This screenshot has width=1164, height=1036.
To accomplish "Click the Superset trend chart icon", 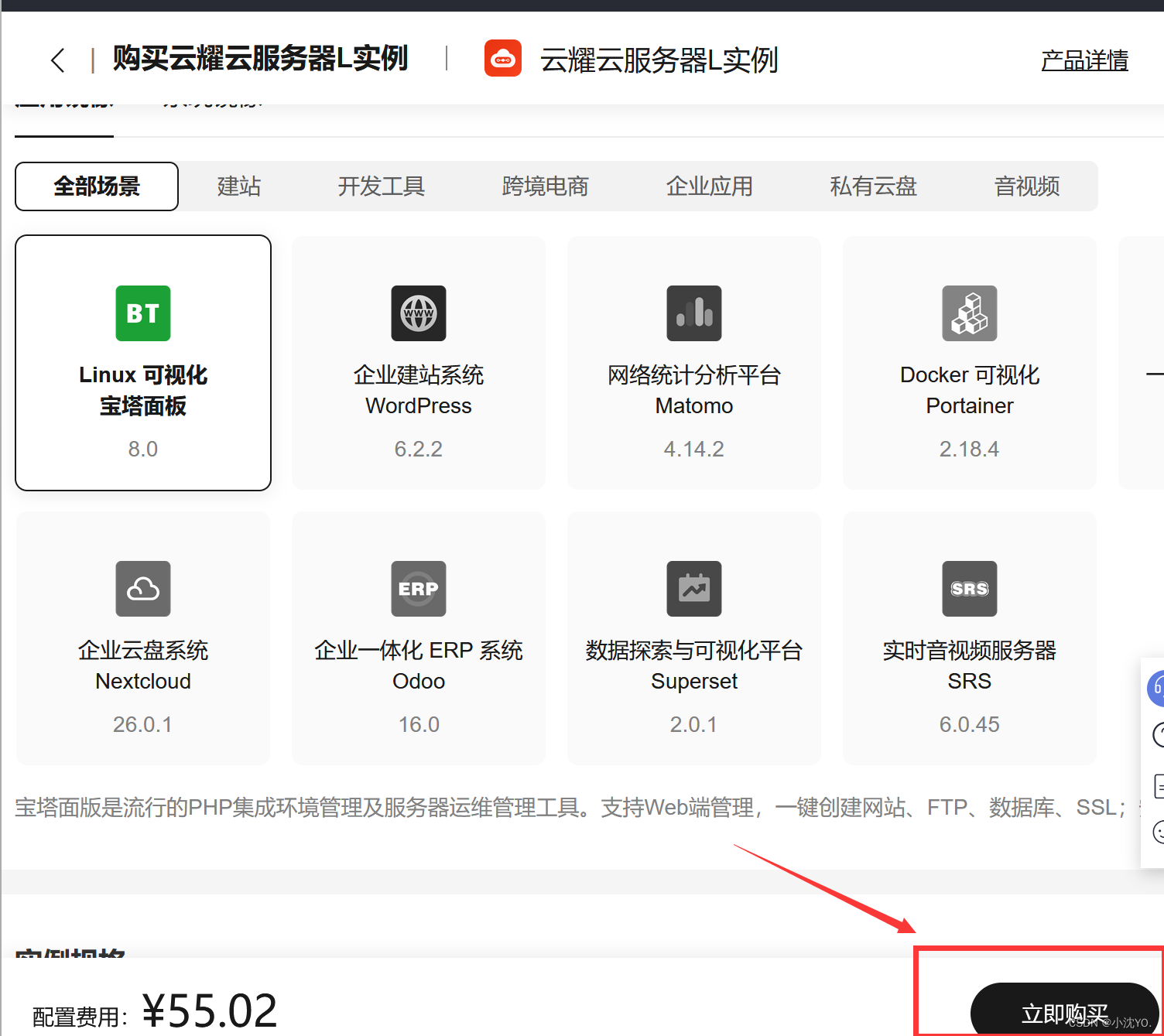I will coord(694,589).
